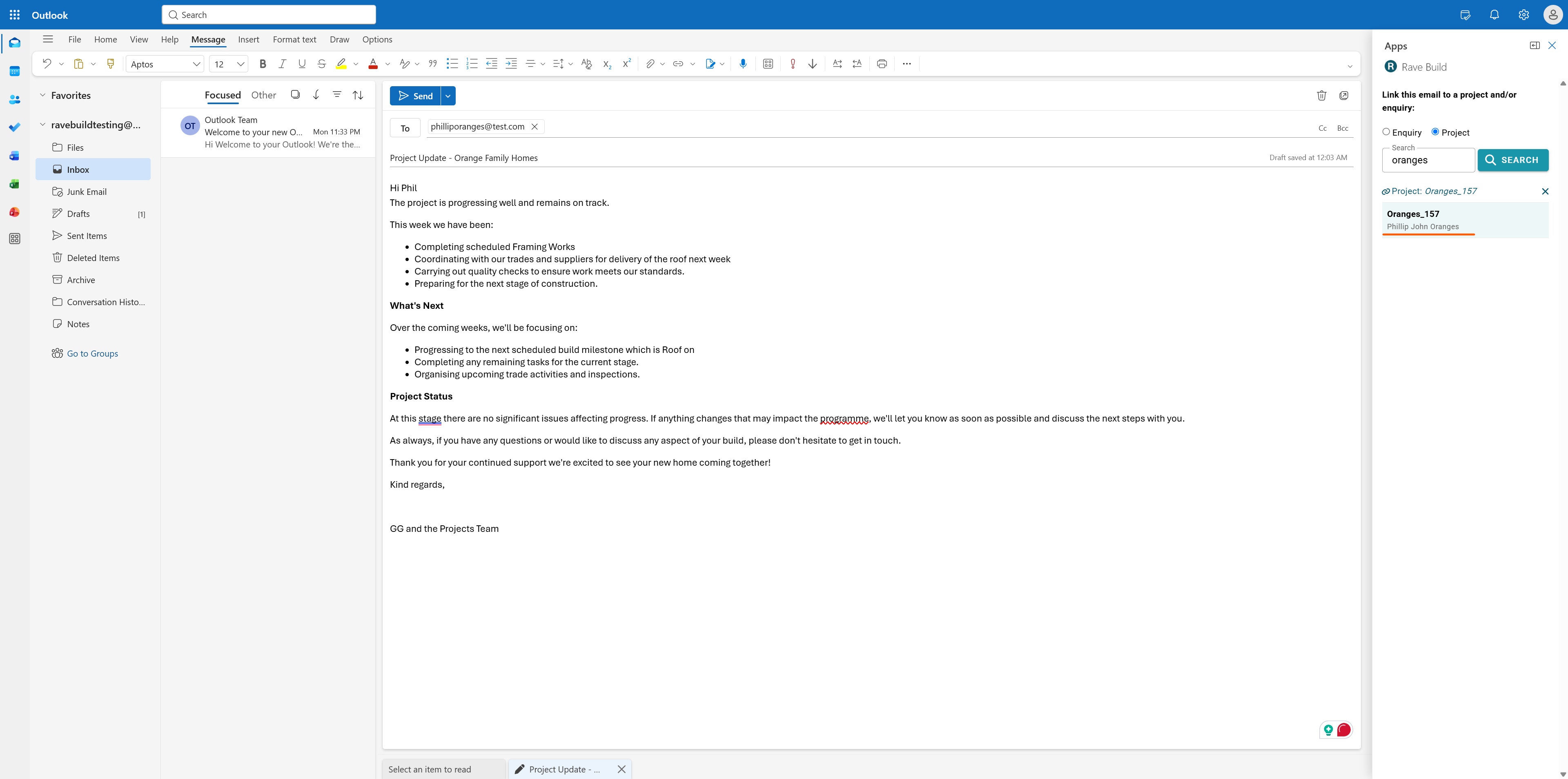This screenshot has height=779, width=1568.
Task: Open the Calendar icon in the left rail
Action: point(15,71)
